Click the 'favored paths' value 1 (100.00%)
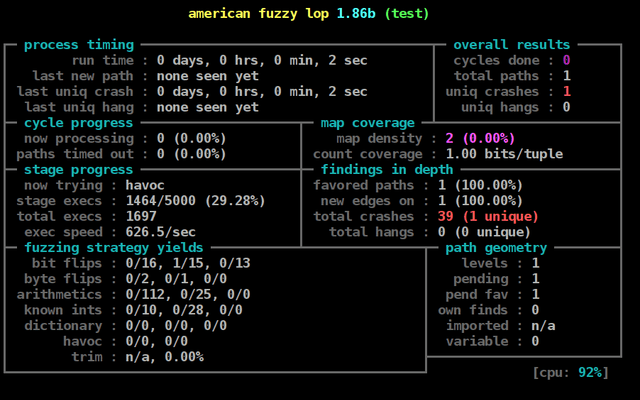 [x=480, y=185]
